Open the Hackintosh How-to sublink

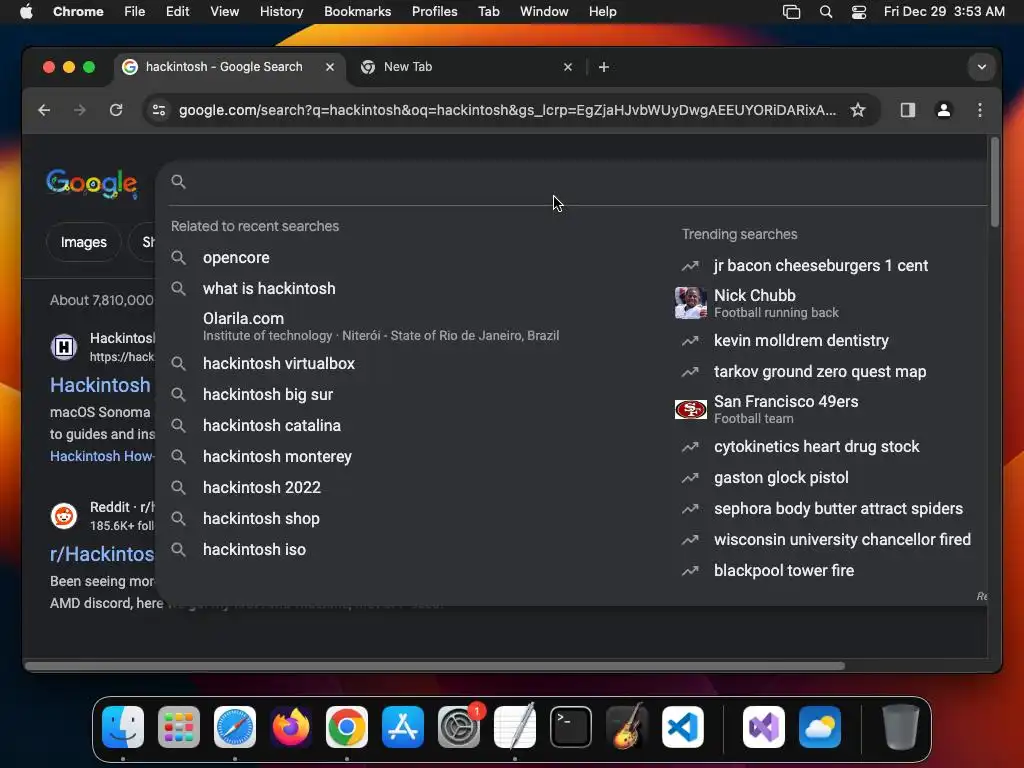click(102, 456)
